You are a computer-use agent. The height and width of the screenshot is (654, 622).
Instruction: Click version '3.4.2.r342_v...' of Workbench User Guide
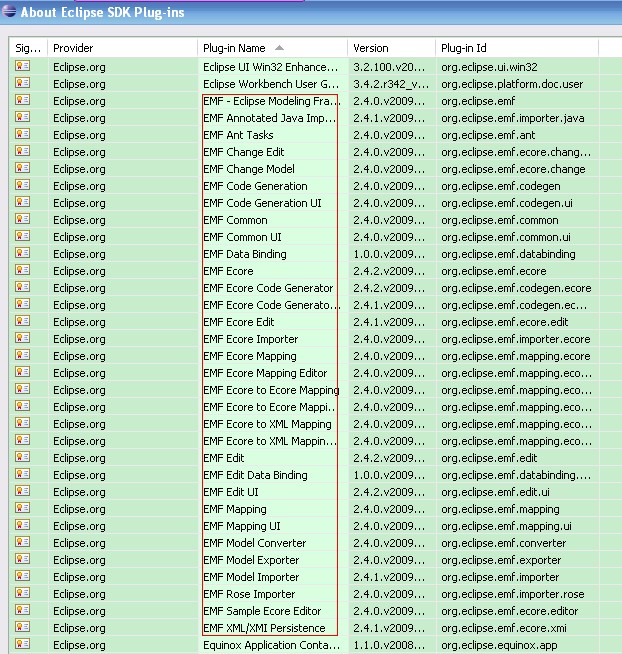[x=391, y=84]
